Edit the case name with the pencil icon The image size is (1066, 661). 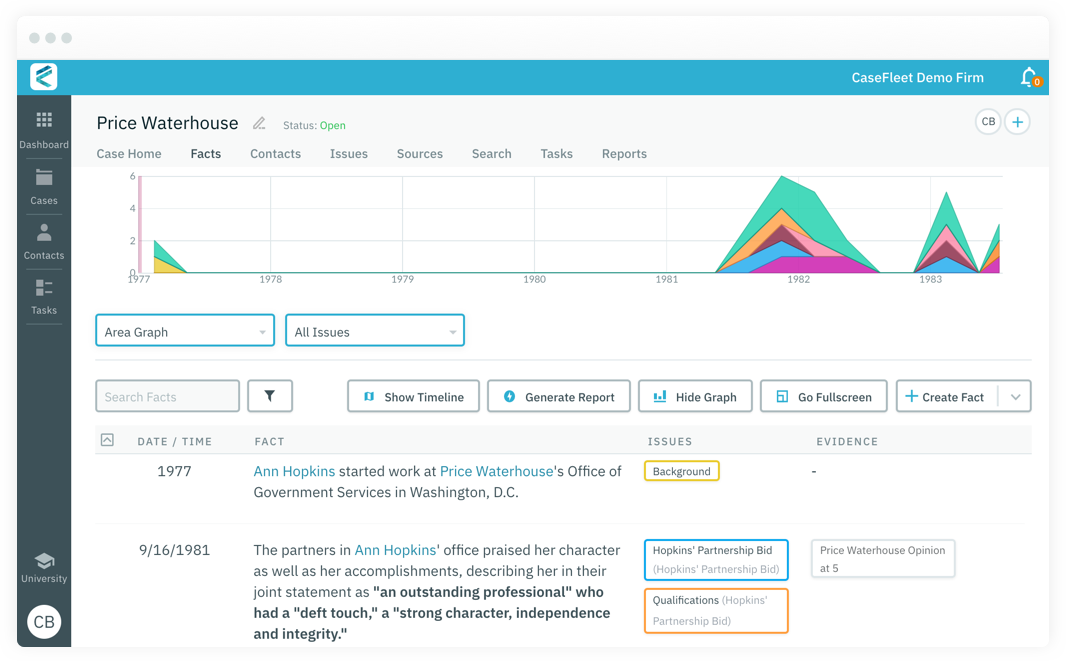pyautogui.click(x=258, y=122)
